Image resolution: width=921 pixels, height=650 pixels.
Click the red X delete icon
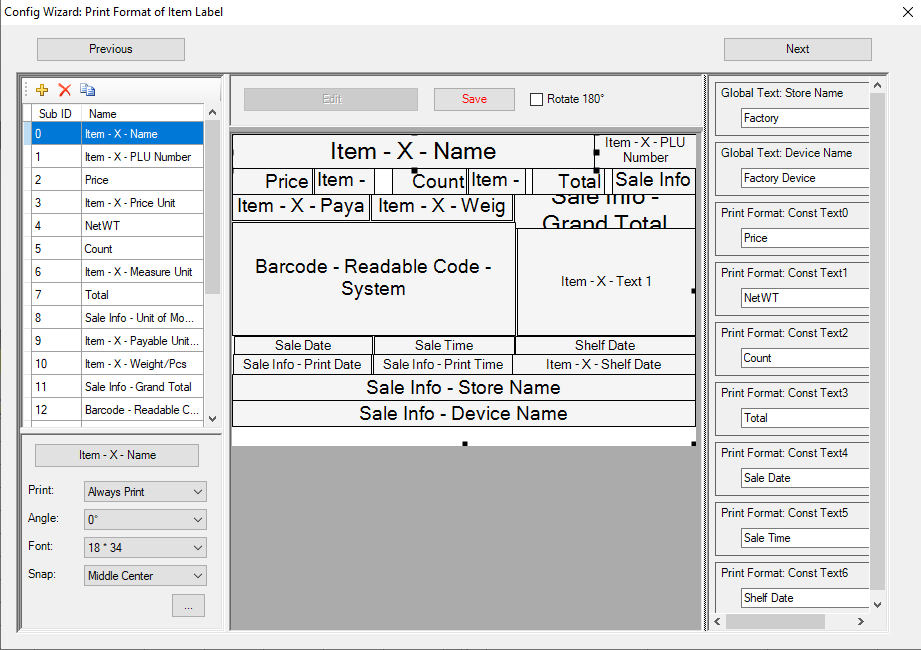(x=65, y=90)
